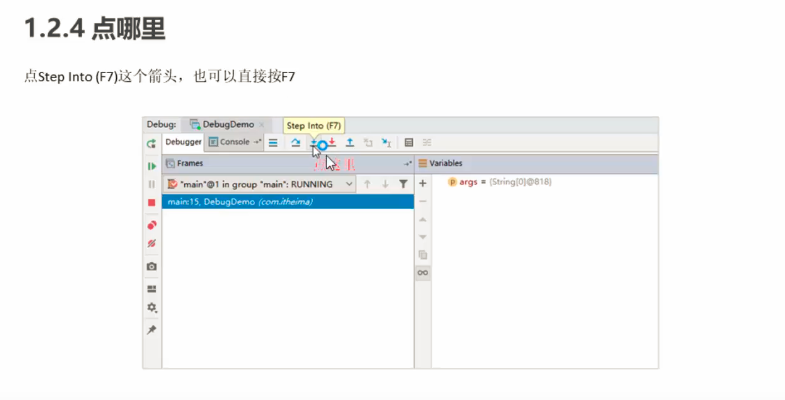Click the Rerun DebugDemo icon
The height and width of the screenshot is (400, 785).
(151, 144)
